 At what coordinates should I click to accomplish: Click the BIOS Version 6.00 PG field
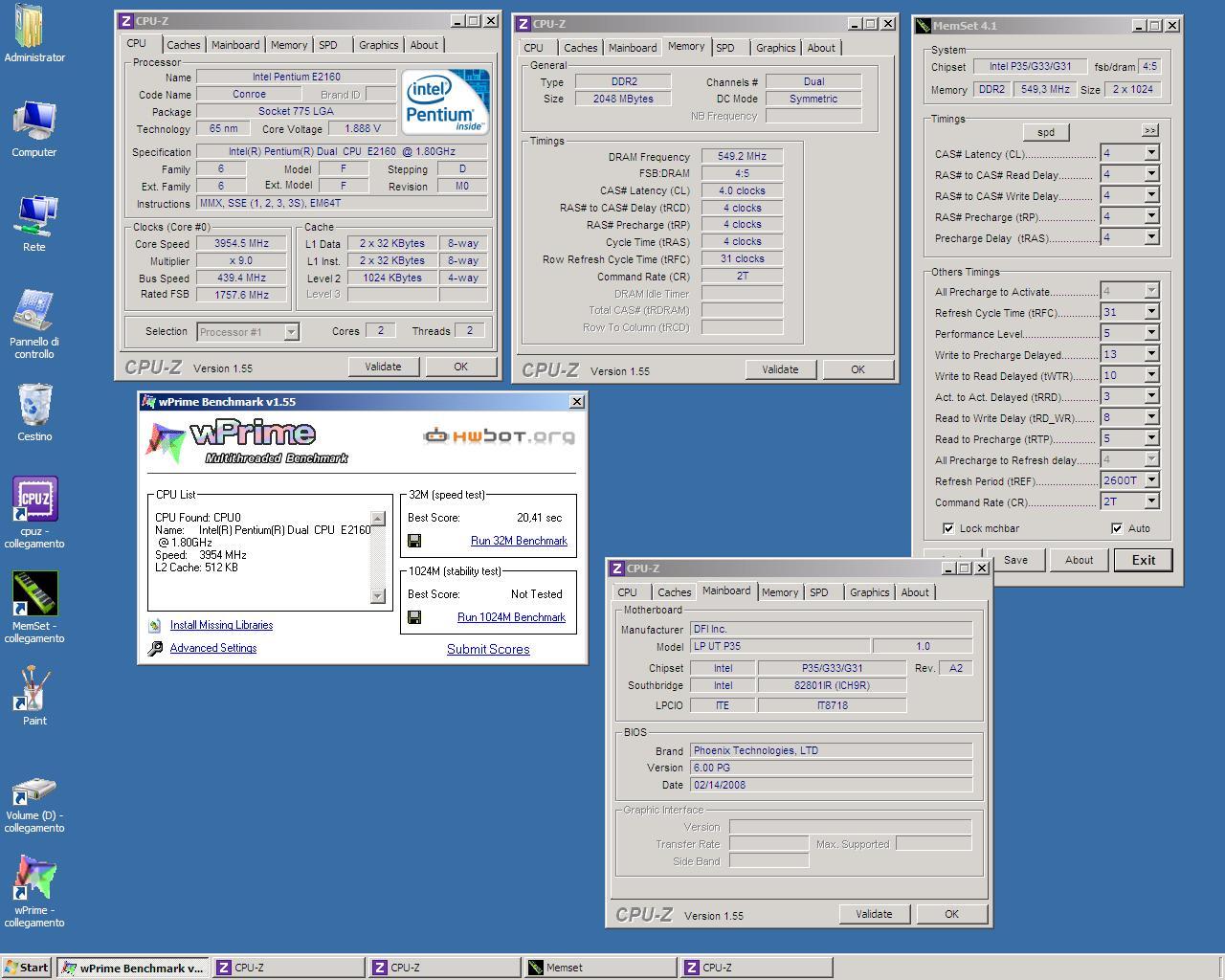[831, 768]
